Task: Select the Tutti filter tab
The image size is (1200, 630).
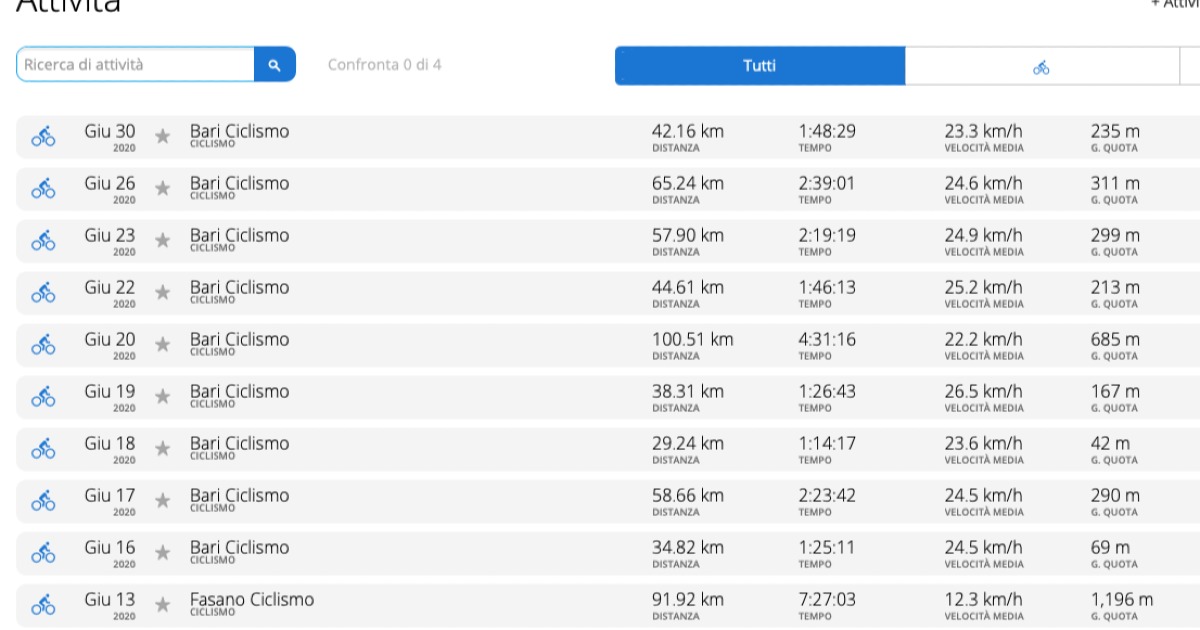Action: [759, 66]
